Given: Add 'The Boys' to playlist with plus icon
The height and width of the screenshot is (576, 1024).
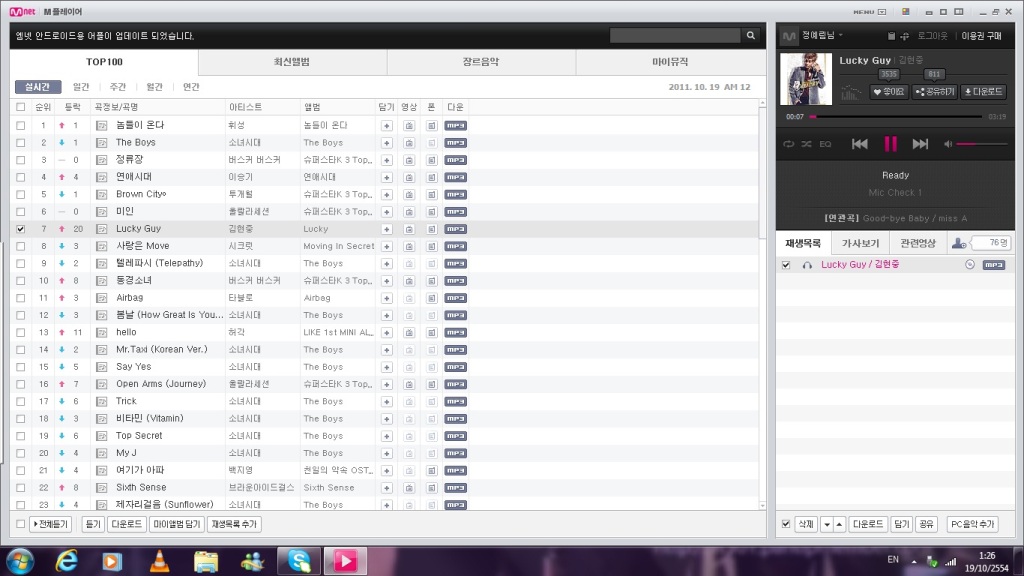Looking at the screenshot, I should 387,142.
